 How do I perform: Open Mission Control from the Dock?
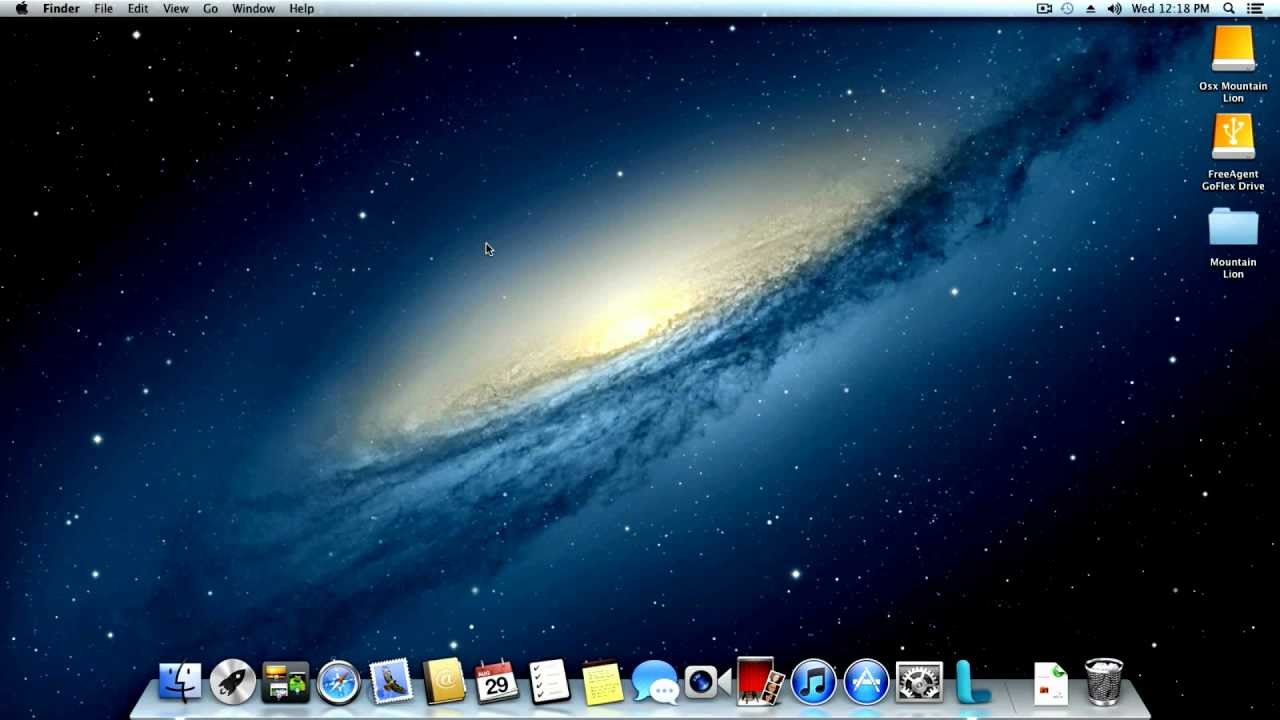click(x=285, y=683)
